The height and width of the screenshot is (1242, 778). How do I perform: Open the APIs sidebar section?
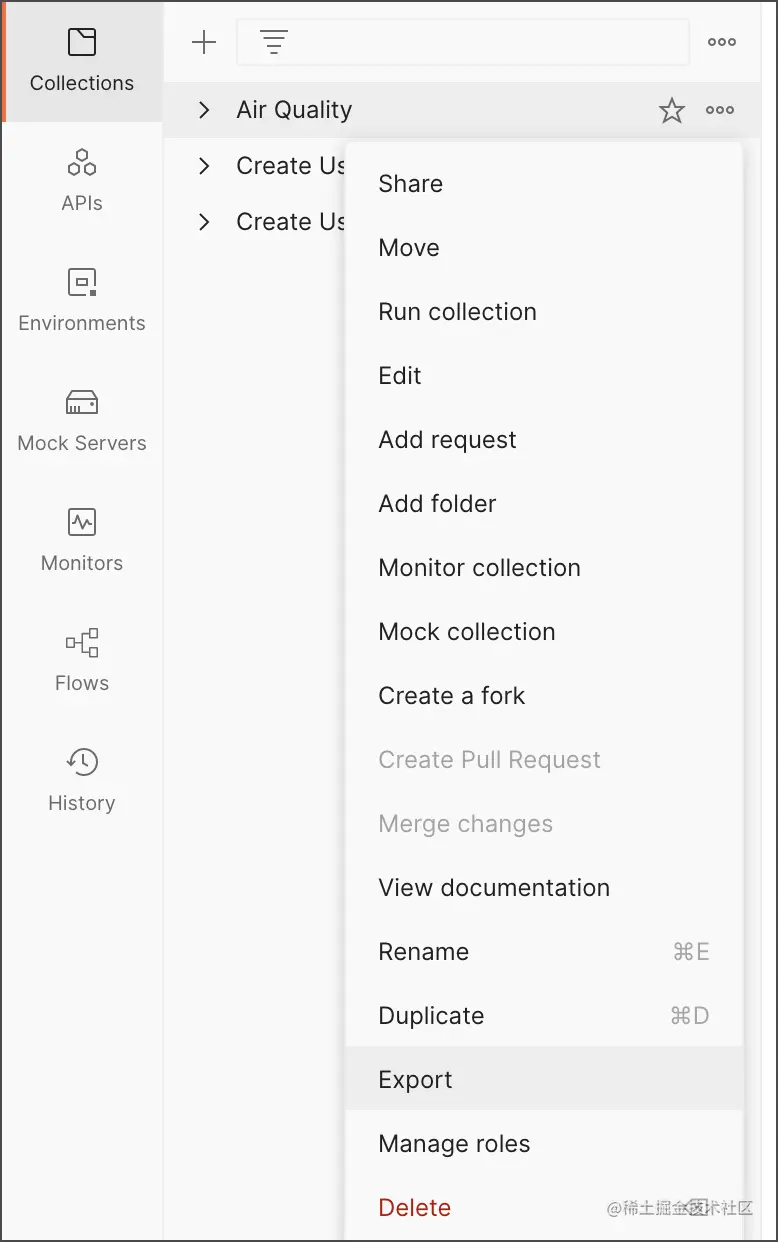click(x=82, y=181)
